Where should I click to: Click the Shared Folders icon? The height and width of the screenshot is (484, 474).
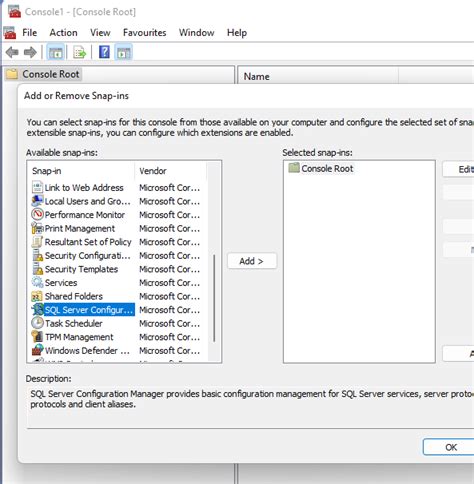(x=37, y=296)
